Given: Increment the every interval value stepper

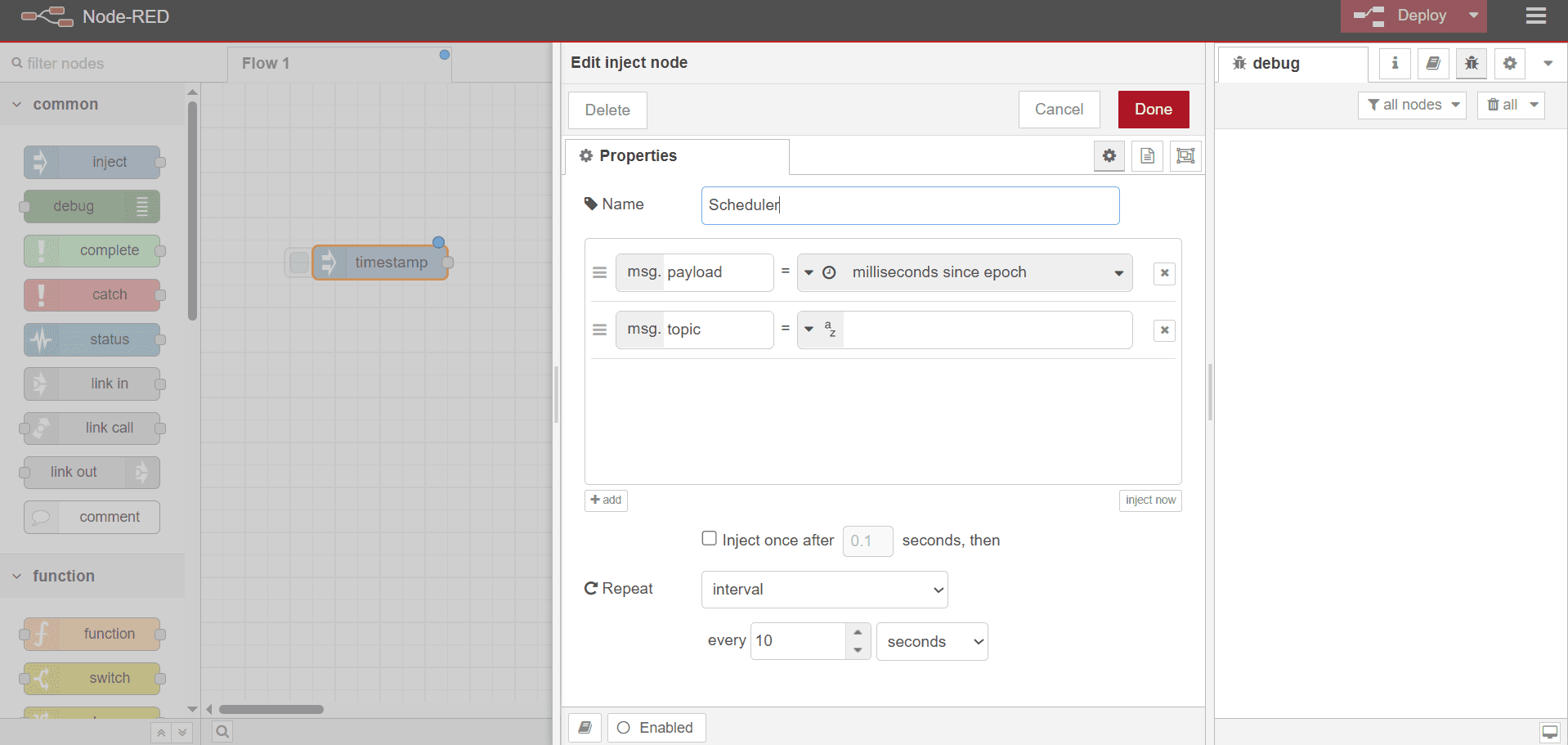Looking at the screenshot, I should 858,632.
